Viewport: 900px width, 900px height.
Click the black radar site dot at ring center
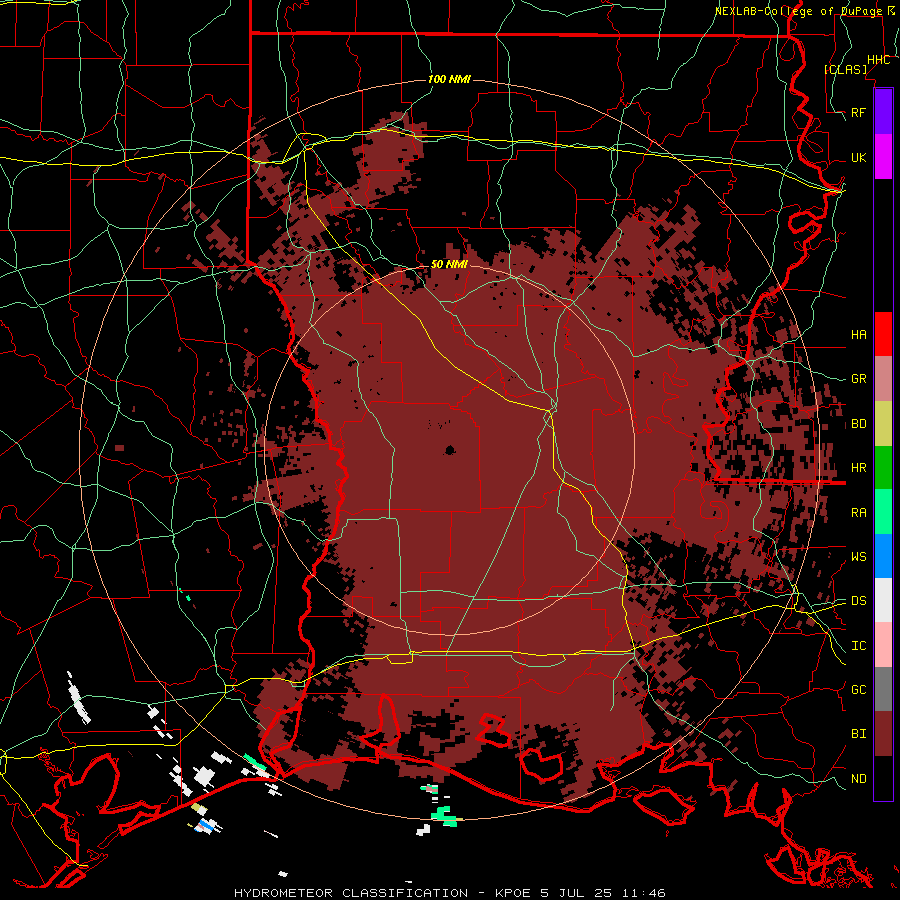[x=450, y=450]
